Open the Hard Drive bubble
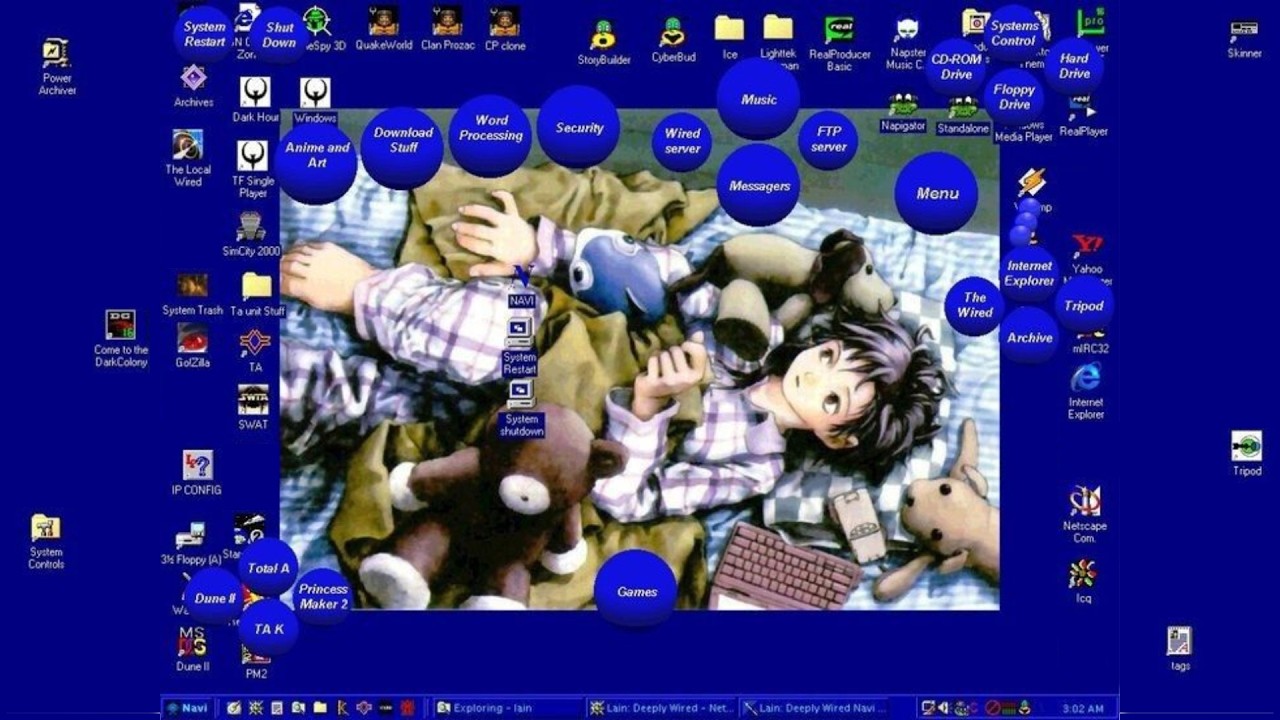The width and height of the screenshot is (1280, 720). [1074, 66]
